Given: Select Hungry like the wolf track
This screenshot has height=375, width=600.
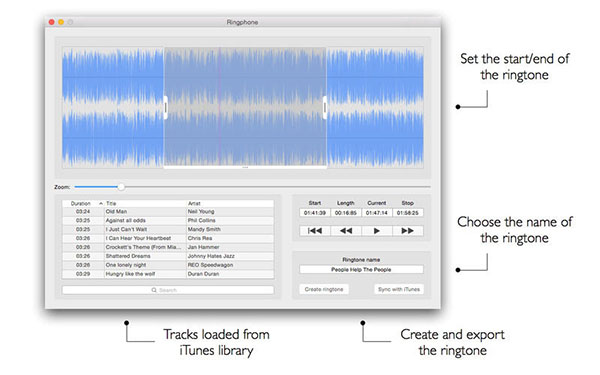Looking at the screenshot, I should (x=168, y=274).
